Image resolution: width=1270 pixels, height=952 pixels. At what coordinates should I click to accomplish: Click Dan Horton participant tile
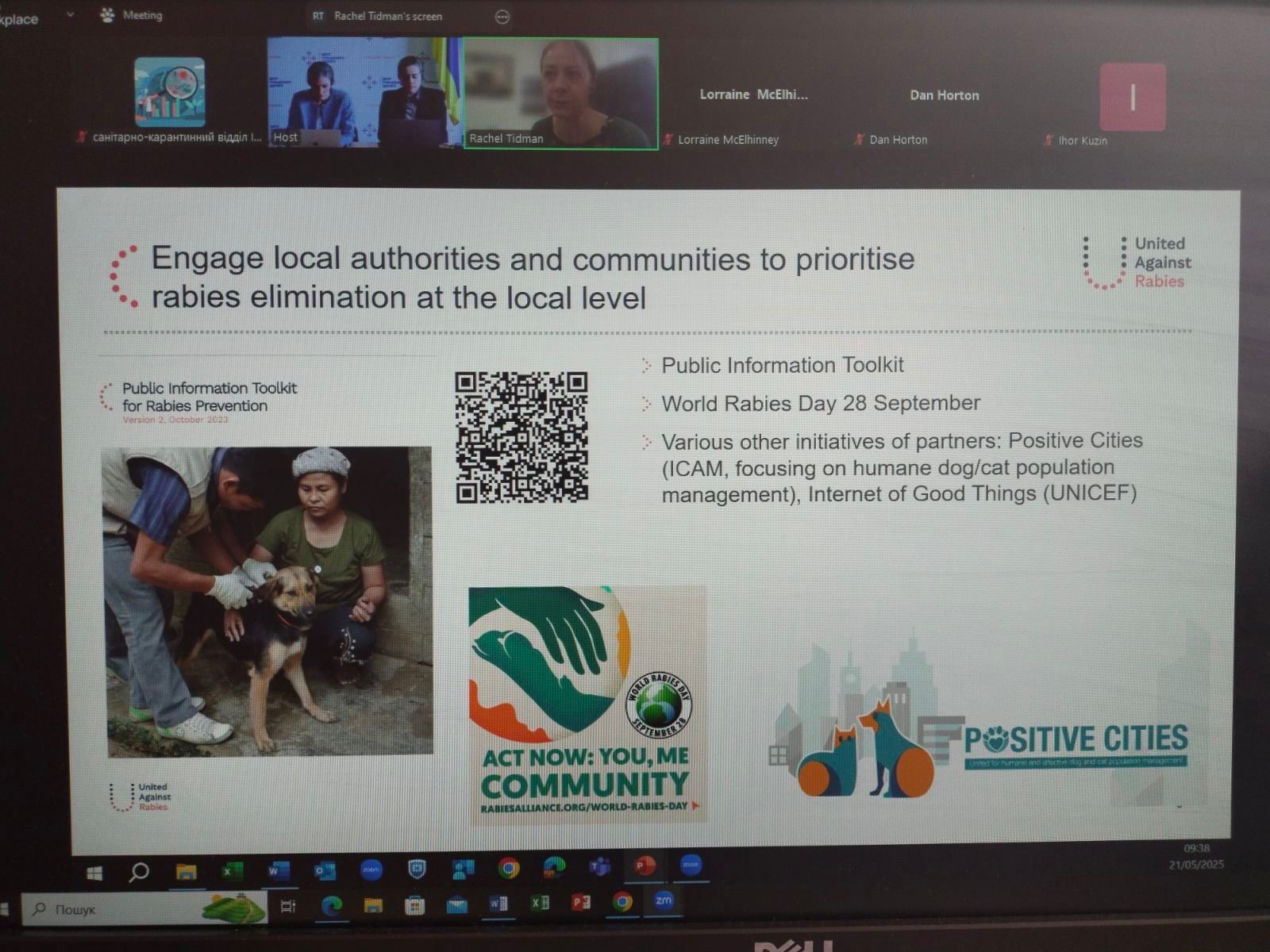coord(944,96)
